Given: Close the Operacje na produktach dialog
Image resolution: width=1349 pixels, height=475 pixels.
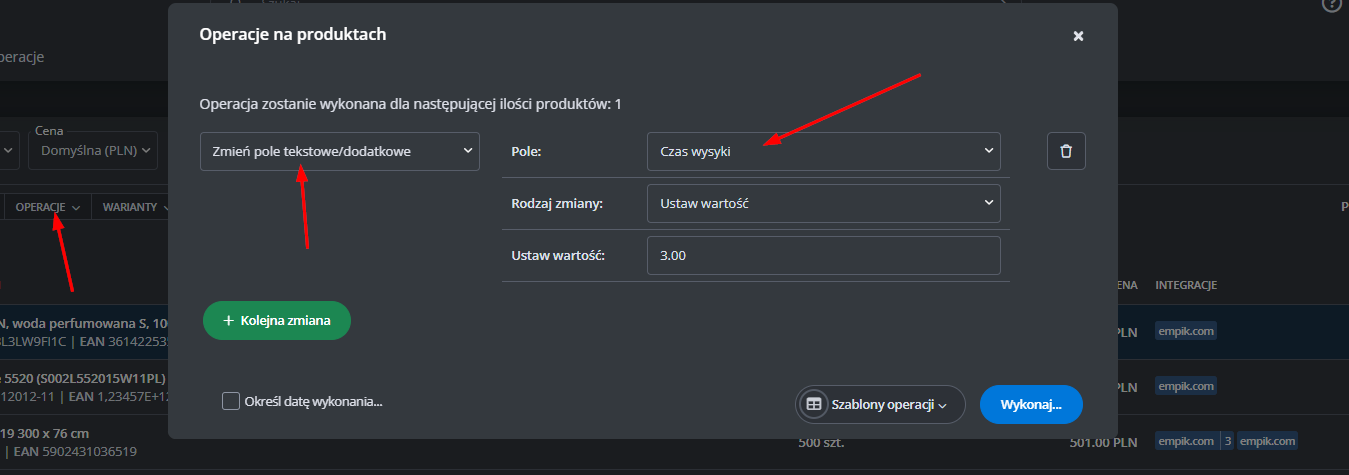Looking at the screenshot, I should click(1078, 36).
